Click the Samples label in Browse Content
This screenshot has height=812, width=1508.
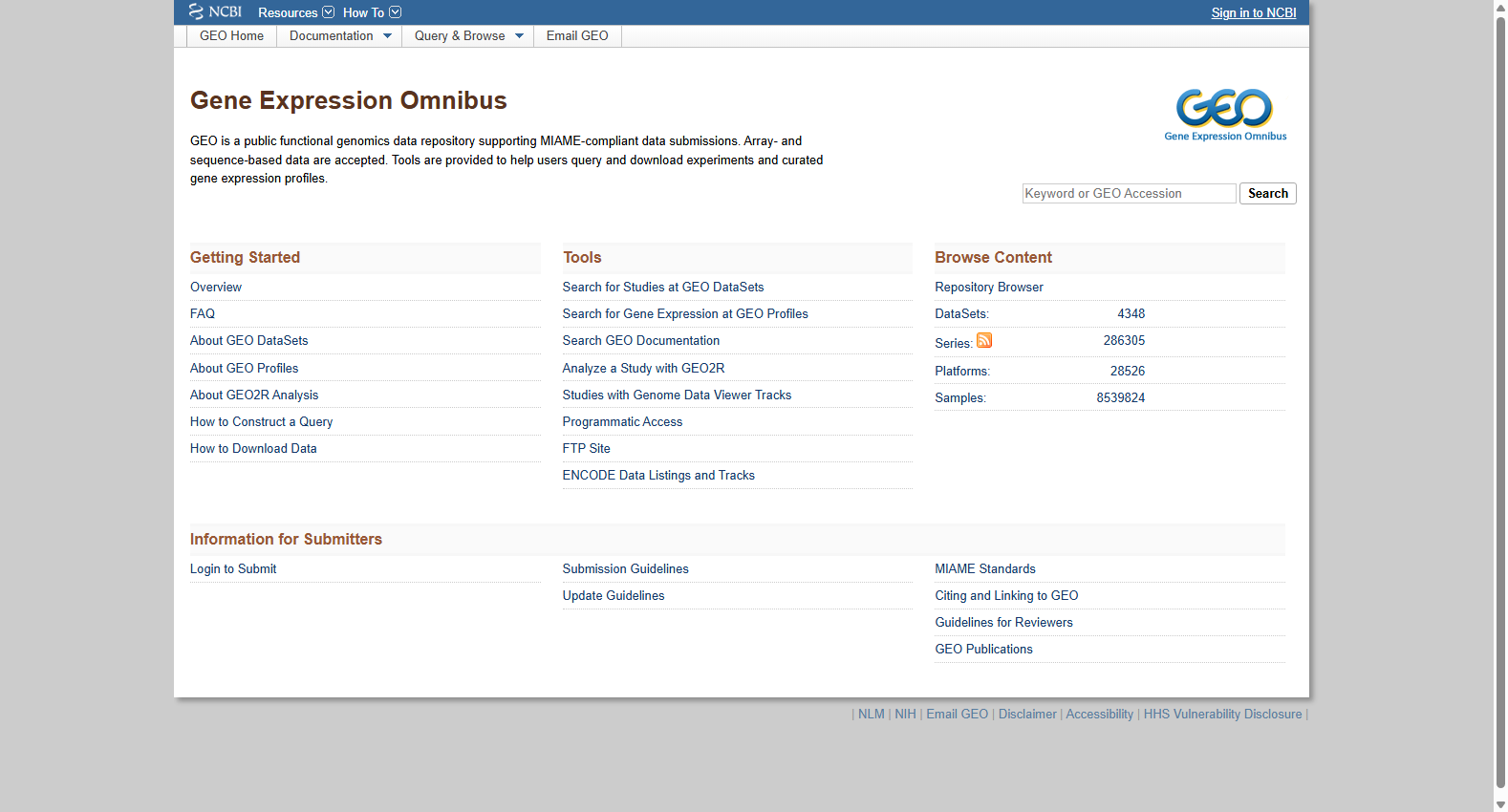tap(960, 397)
